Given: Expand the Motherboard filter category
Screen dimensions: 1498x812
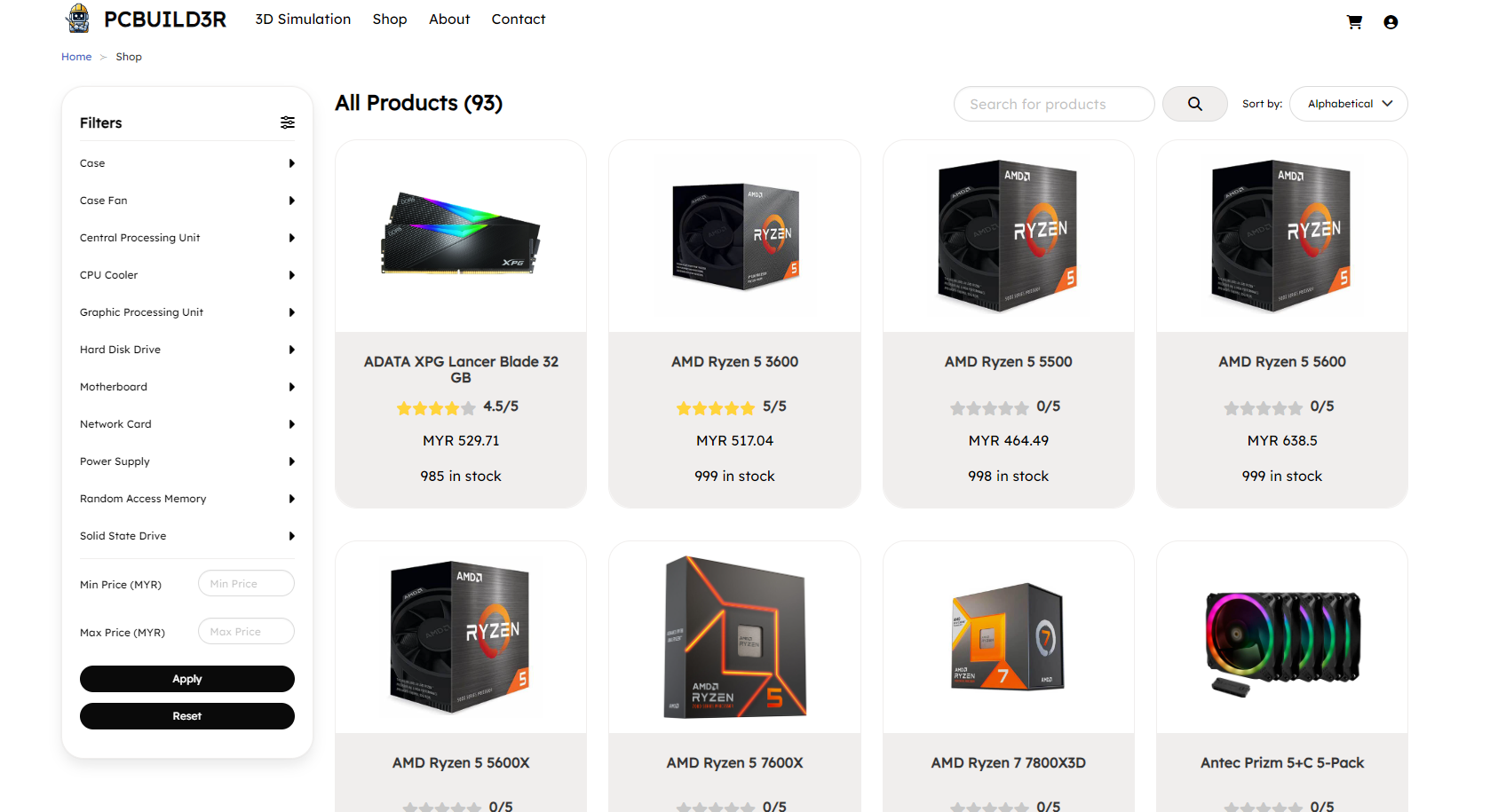Looking at the screenshot, I should pos(186,387).
